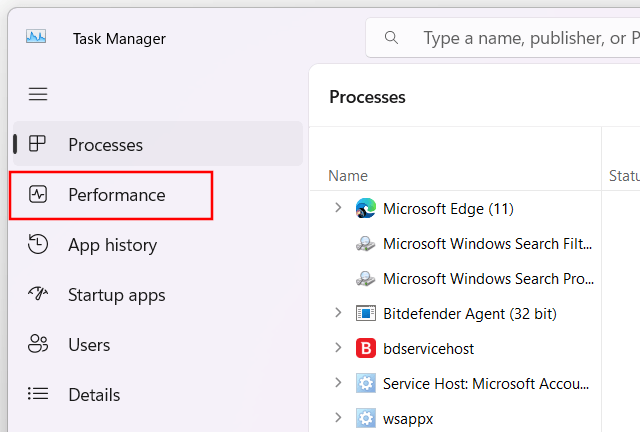Select Microsoft Windows Search Filt... row
The width and height of the screenshot is (640, 432).
tap(487, 244)
